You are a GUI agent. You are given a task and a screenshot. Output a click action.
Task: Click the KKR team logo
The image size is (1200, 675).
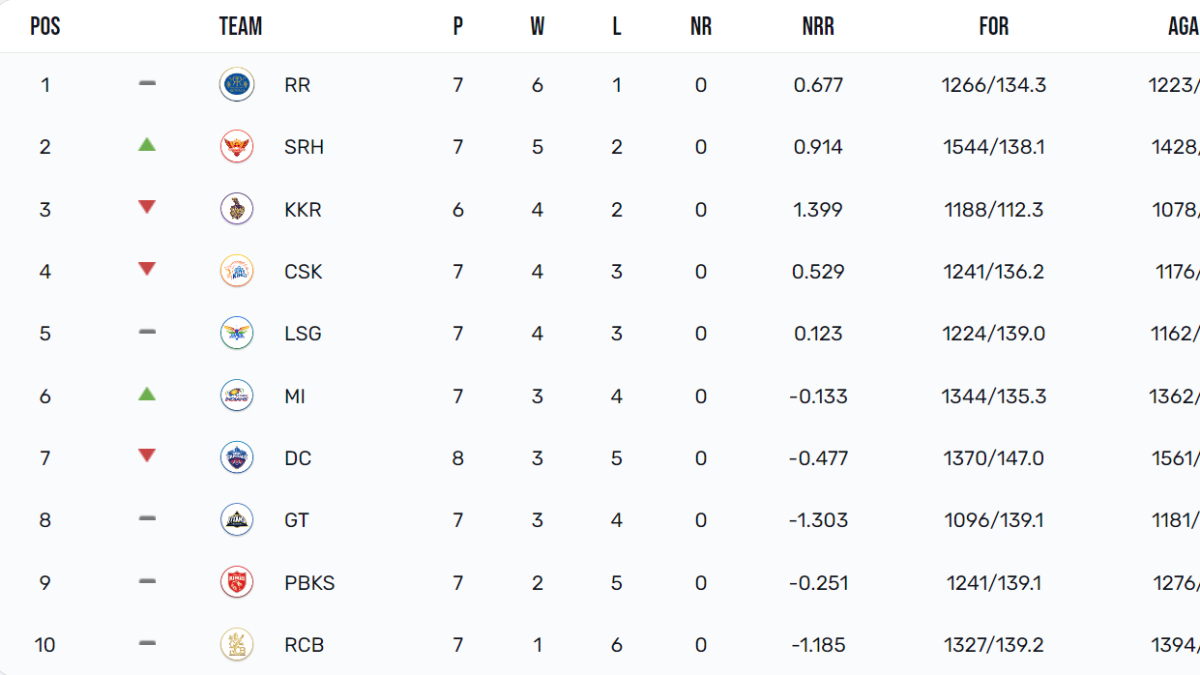pos(237,209)
